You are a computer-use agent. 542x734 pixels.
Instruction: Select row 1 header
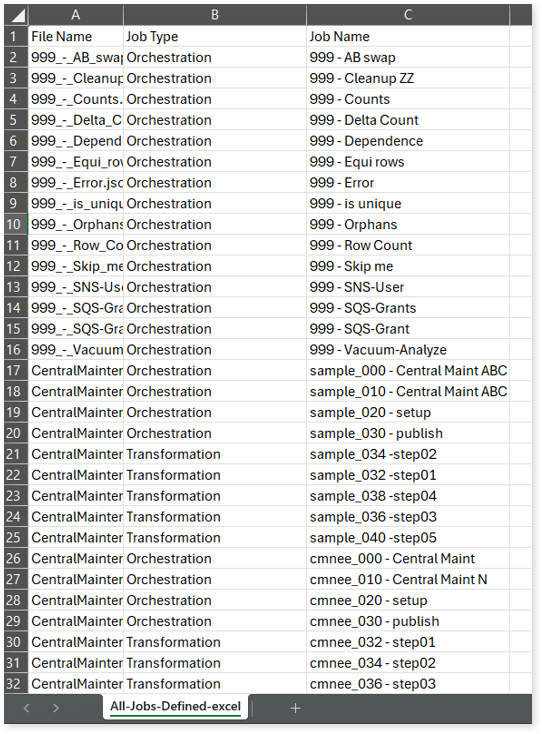[16, 37]
